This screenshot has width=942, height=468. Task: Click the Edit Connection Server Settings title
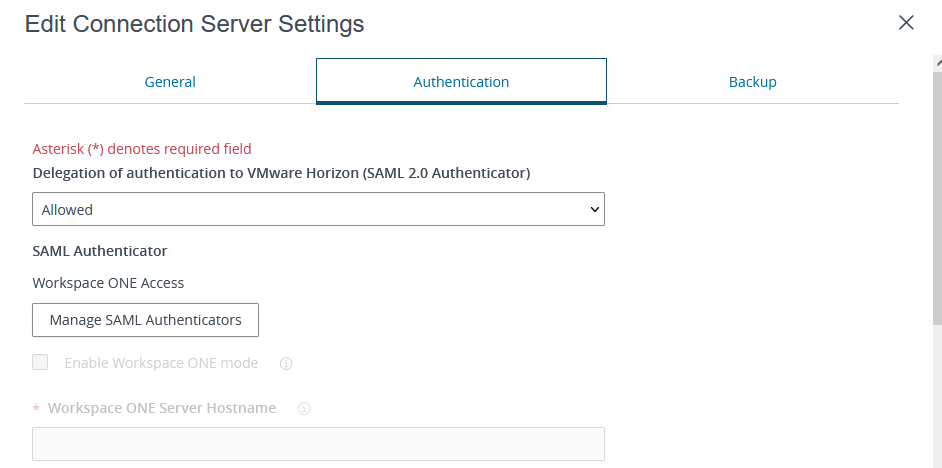(194, 24)
